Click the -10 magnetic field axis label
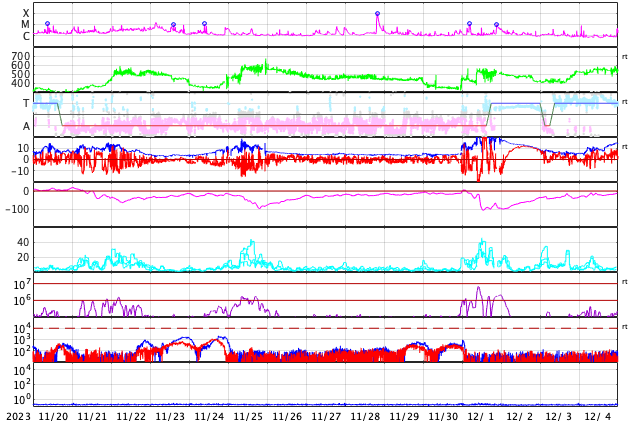This screenshot has width=634, height=424. 18,171
